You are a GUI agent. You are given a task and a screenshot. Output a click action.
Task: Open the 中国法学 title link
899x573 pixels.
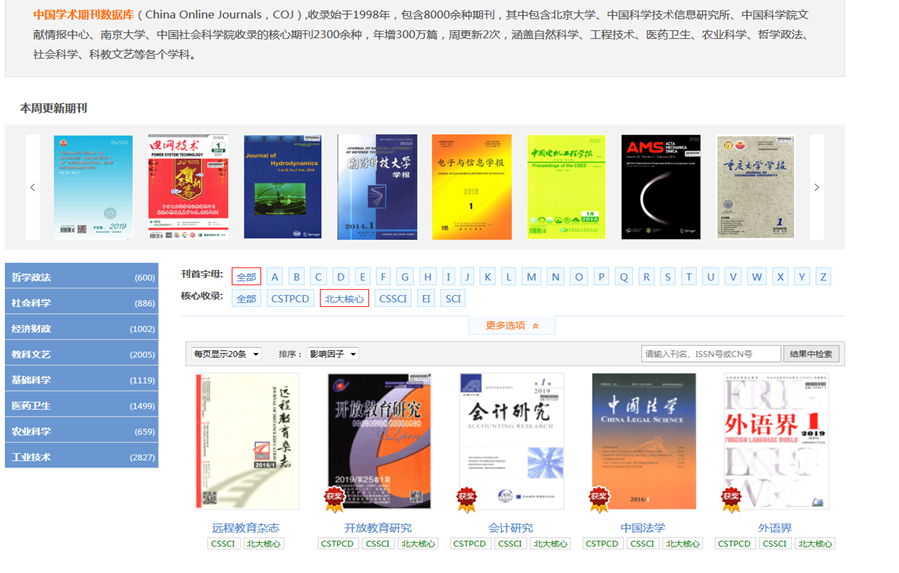643,528
